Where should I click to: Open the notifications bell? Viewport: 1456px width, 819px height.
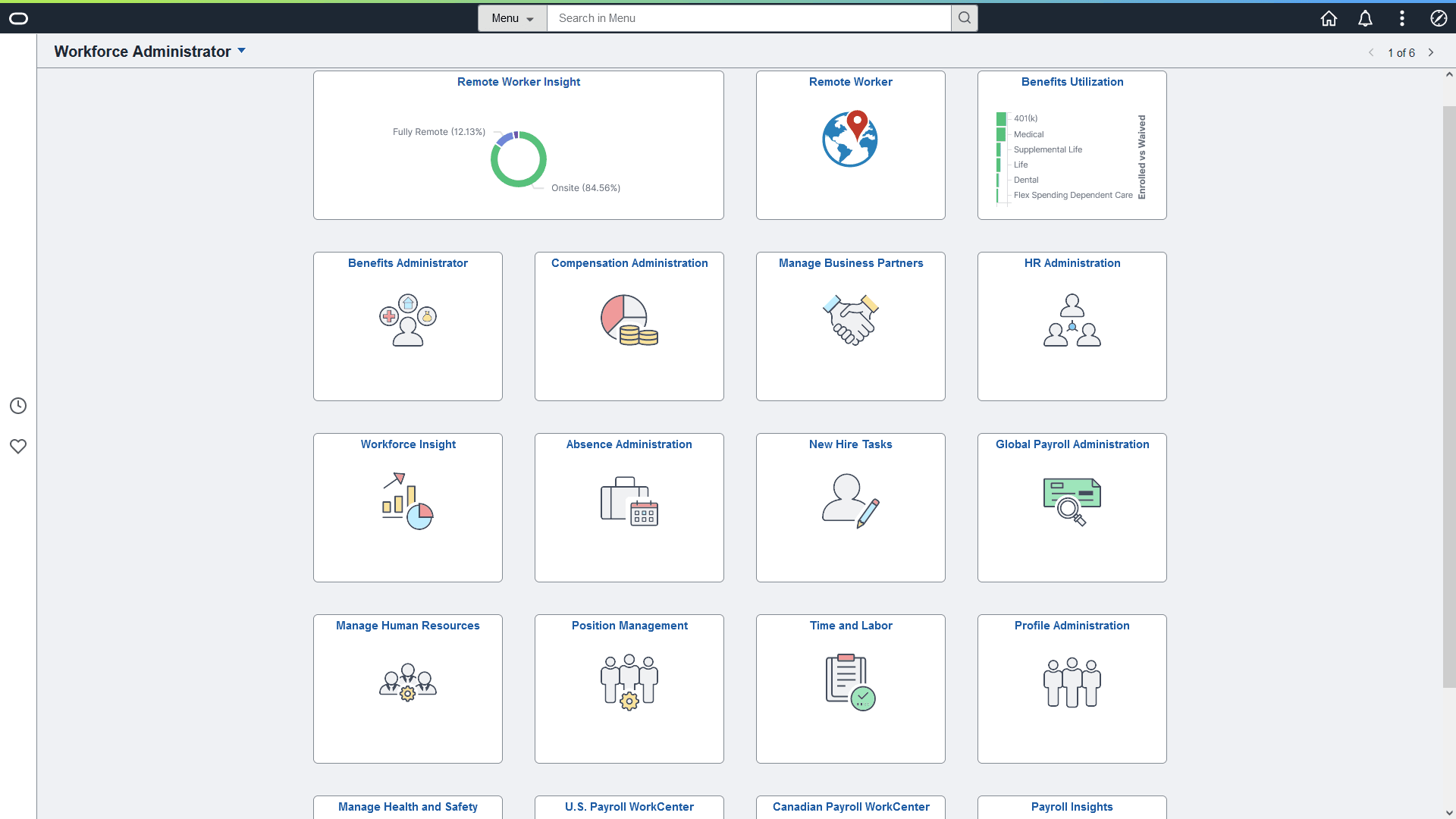1365,18
